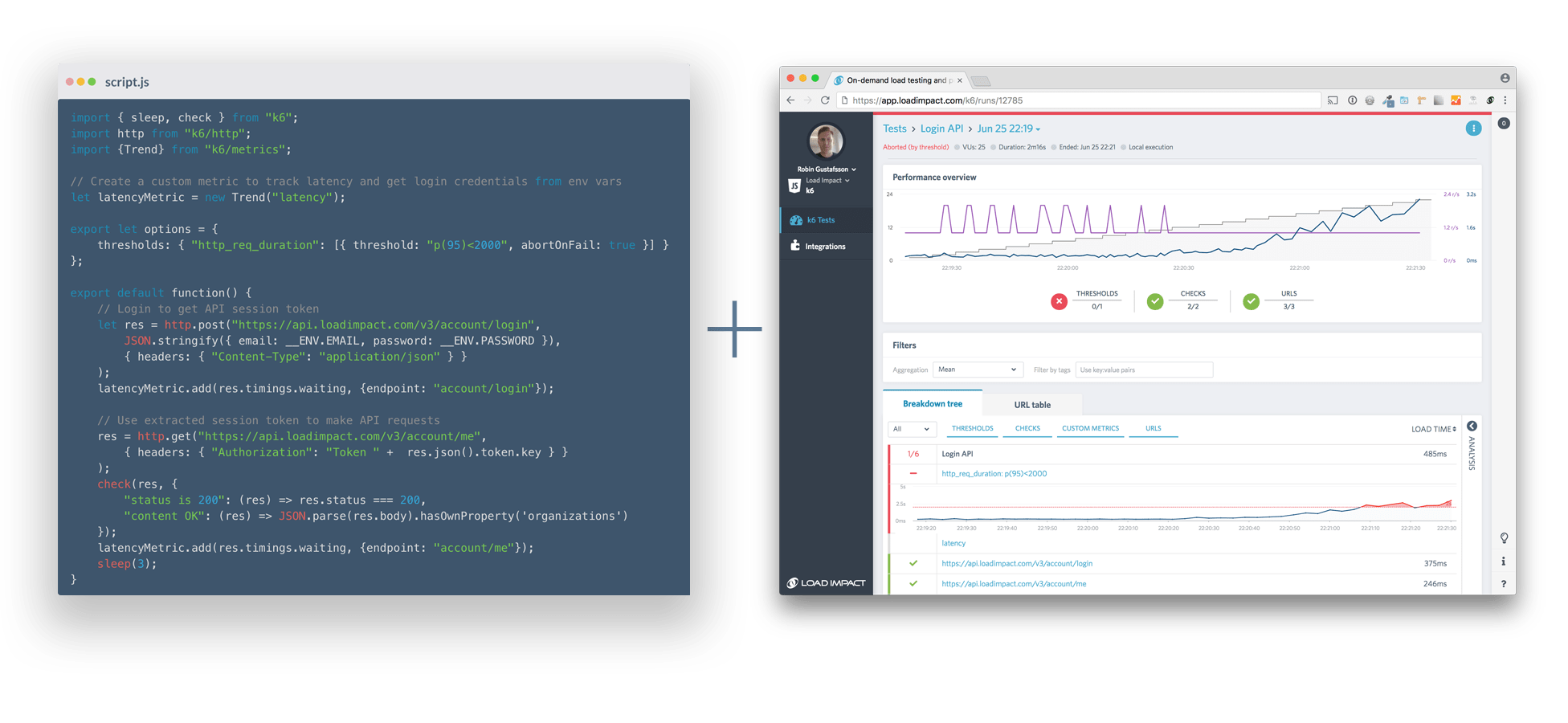The height and width of the screenshot is (723, 1568).
Task: Click the red X on the THRESHOLDS status
Action: (x=1059, y=302)
